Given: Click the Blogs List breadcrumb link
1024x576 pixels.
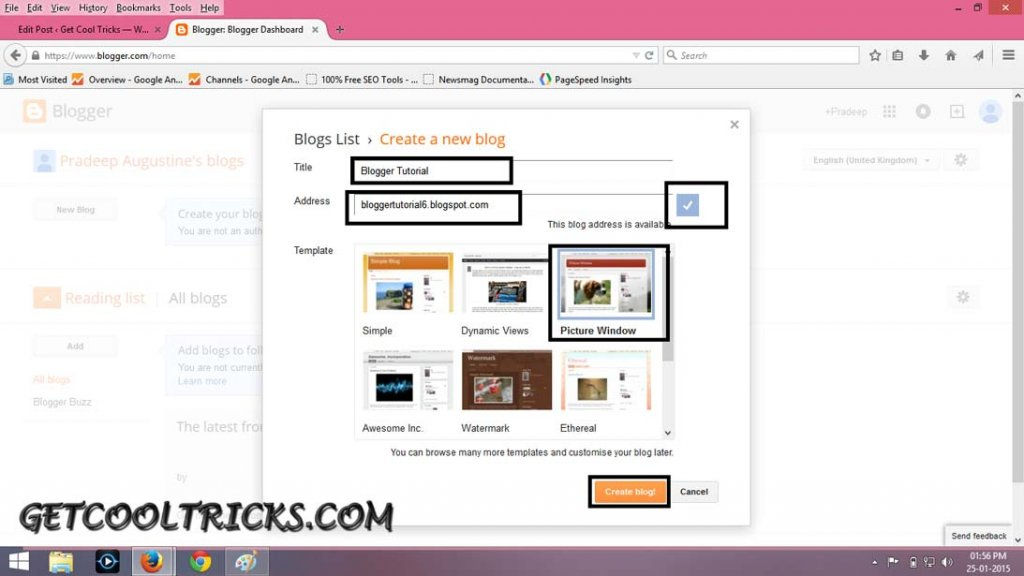Looking at the screenshot, I should tap(327, 139).
